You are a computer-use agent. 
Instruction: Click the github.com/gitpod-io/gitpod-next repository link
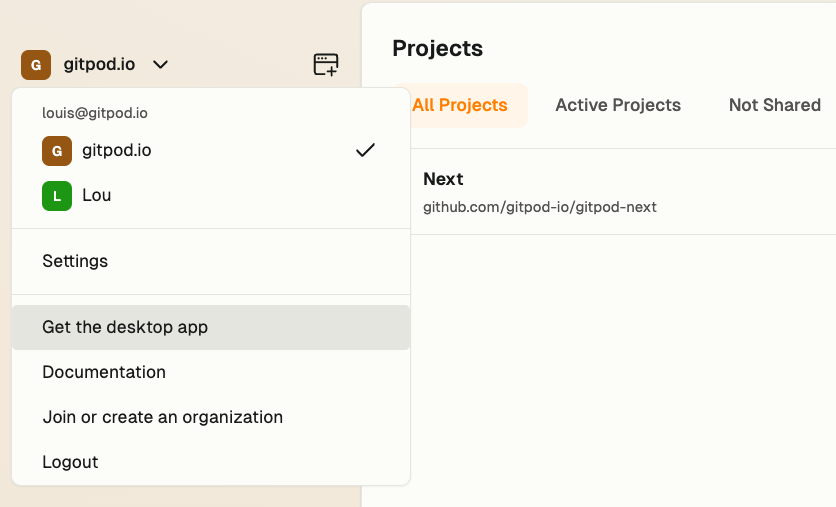(540, 208)
